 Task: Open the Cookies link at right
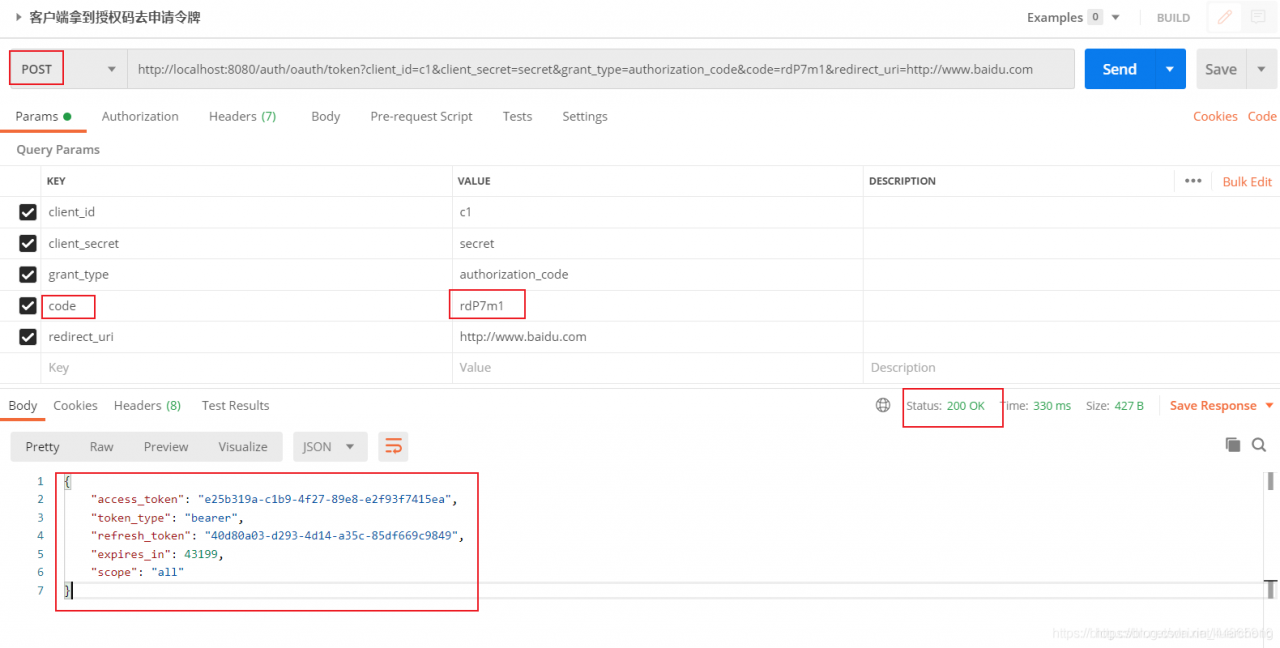(x=1215, y=116)
